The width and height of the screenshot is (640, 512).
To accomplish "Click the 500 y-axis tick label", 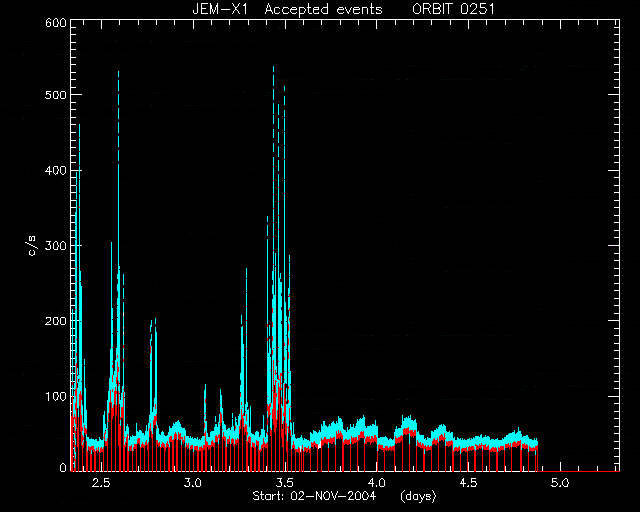I will coord(56,95).
